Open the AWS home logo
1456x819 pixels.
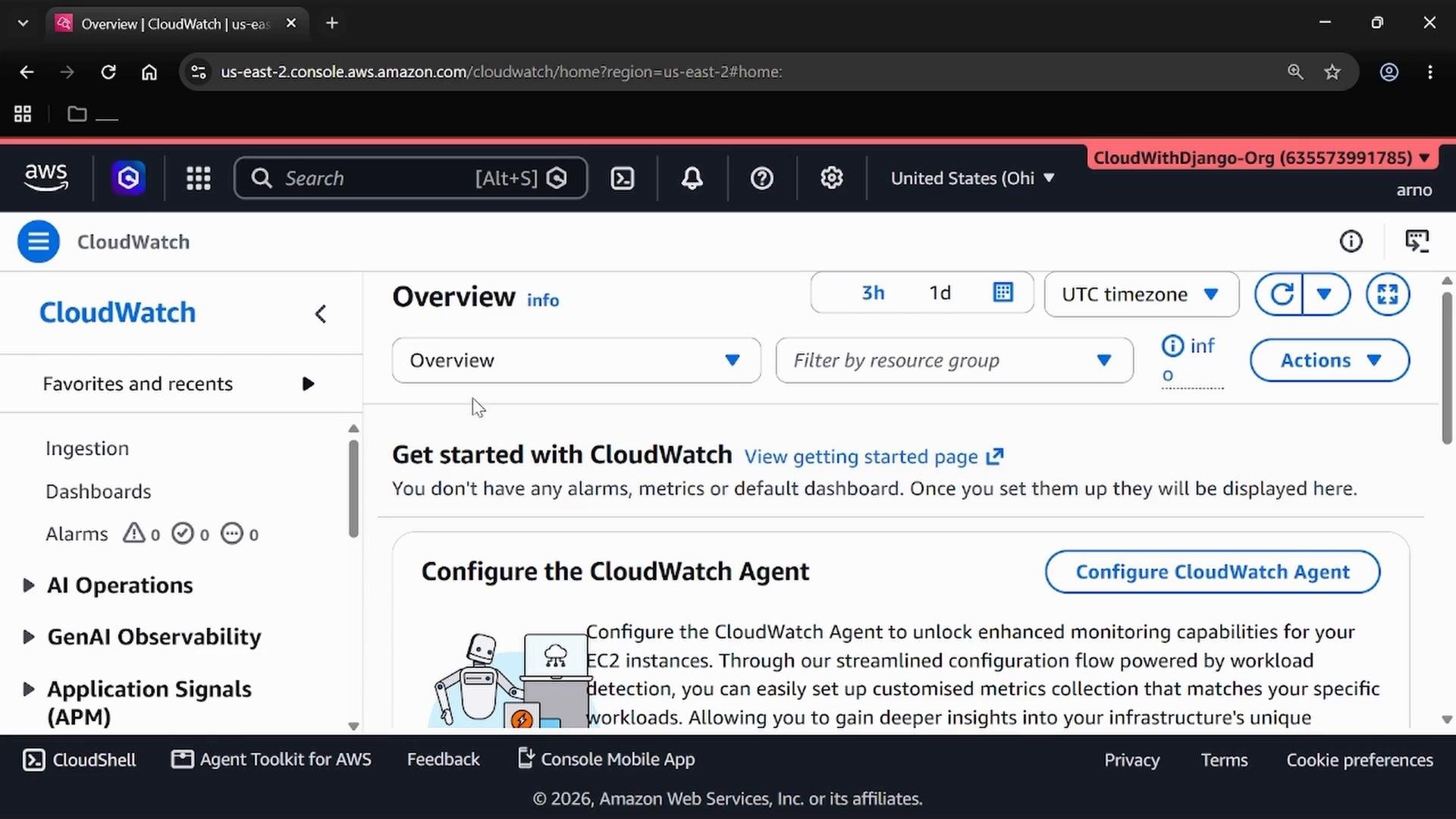click(x=45, y=177)
